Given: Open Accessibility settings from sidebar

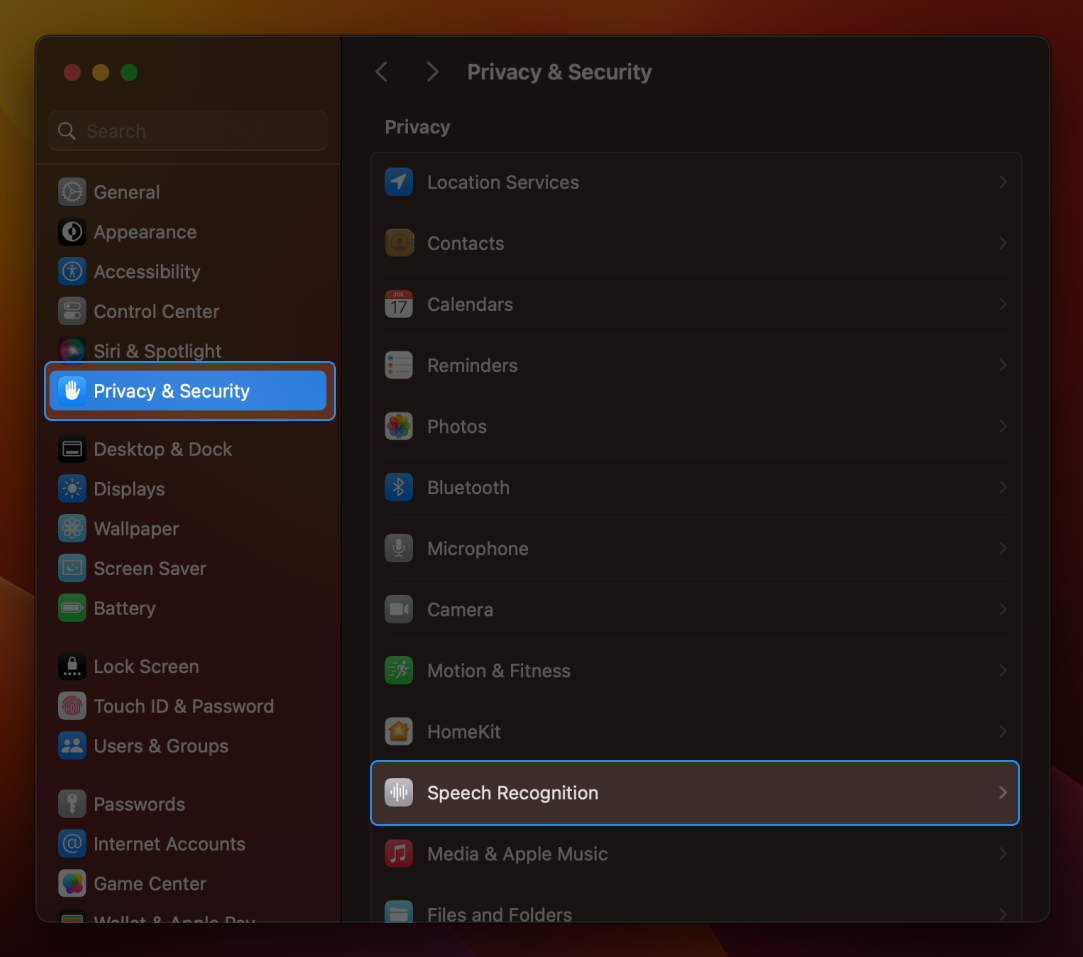Looking at the screenshot, I should coord(188,271).
